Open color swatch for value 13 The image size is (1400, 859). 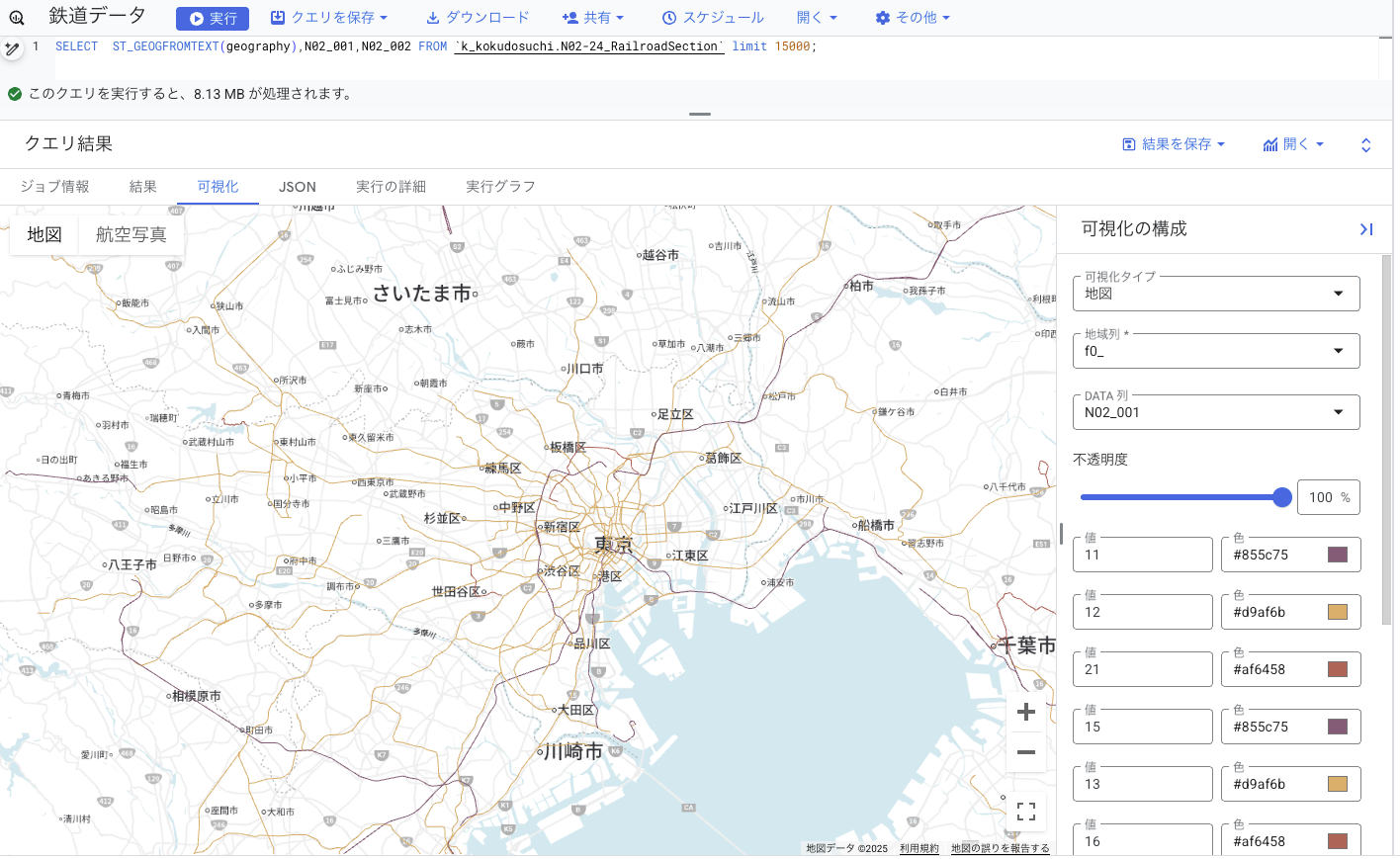[1338, 784]
